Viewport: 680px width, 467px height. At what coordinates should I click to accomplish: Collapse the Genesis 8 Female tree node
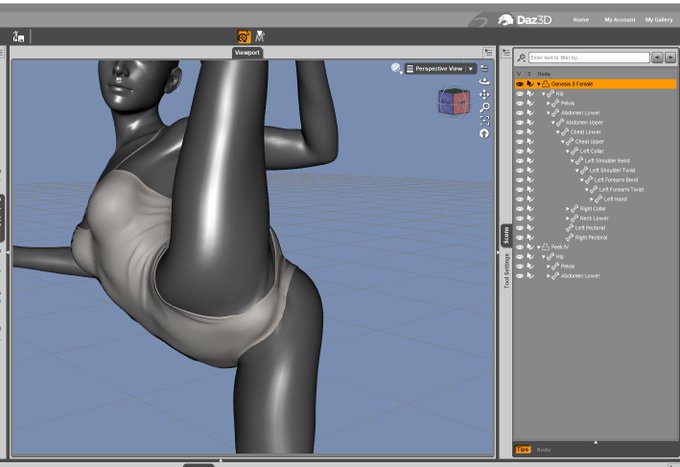pos(539,84)
